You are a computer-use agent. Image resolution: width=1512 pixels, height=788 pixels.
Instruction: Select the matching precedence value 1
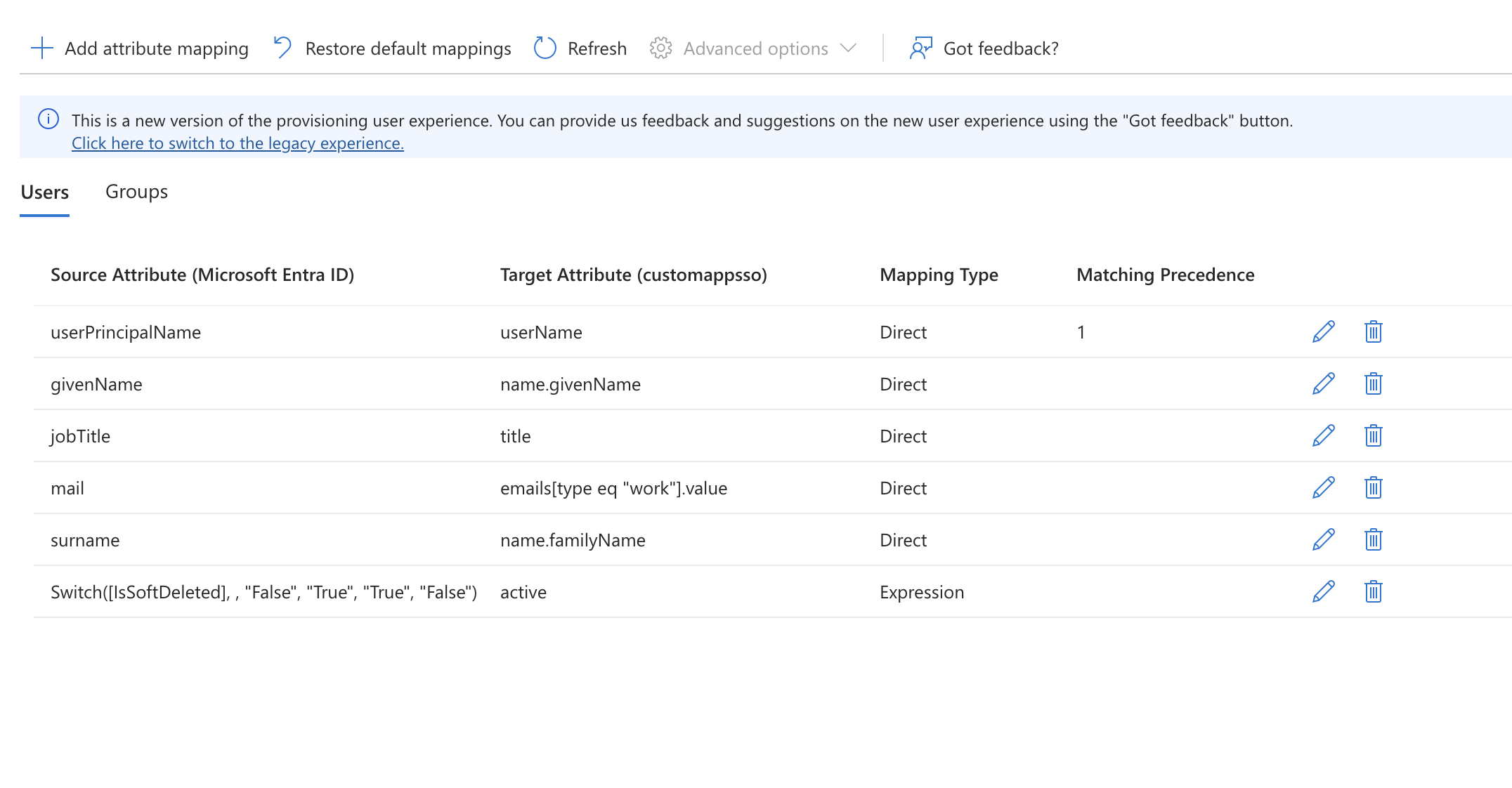1081,332
